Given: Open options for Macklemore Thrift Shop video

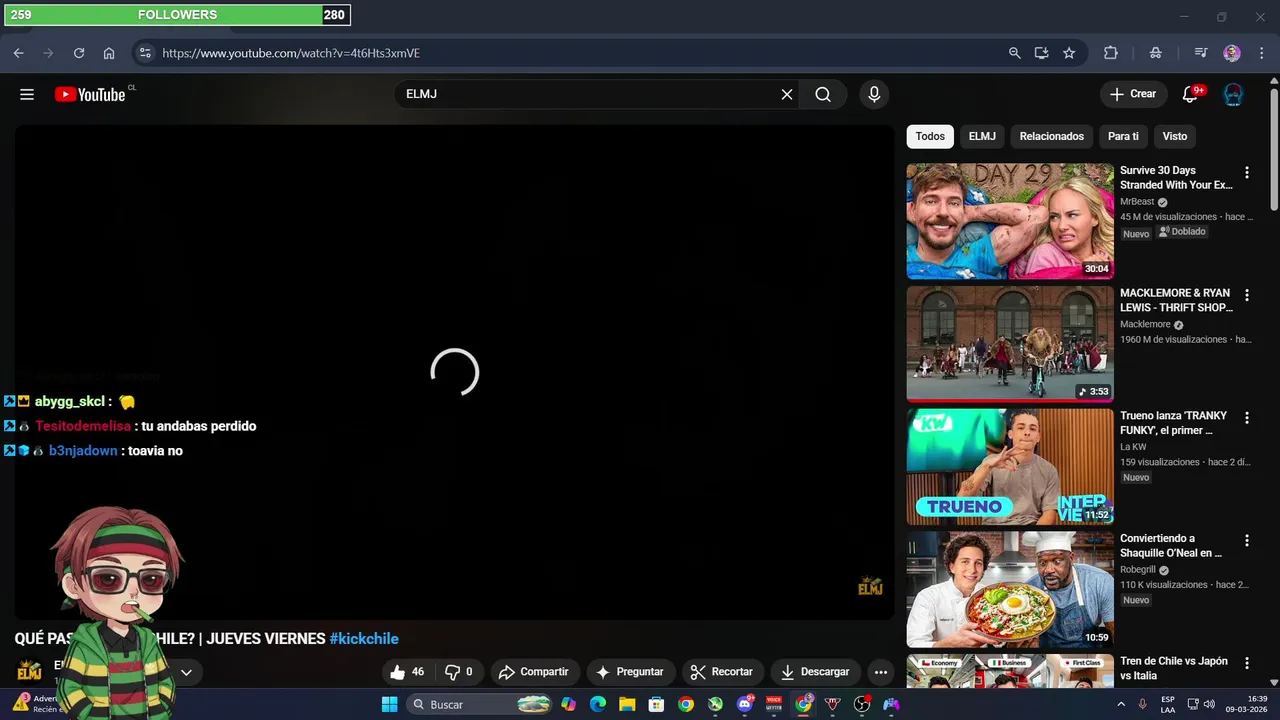Looking at the screenshot, I should (x=1246, y=296).
